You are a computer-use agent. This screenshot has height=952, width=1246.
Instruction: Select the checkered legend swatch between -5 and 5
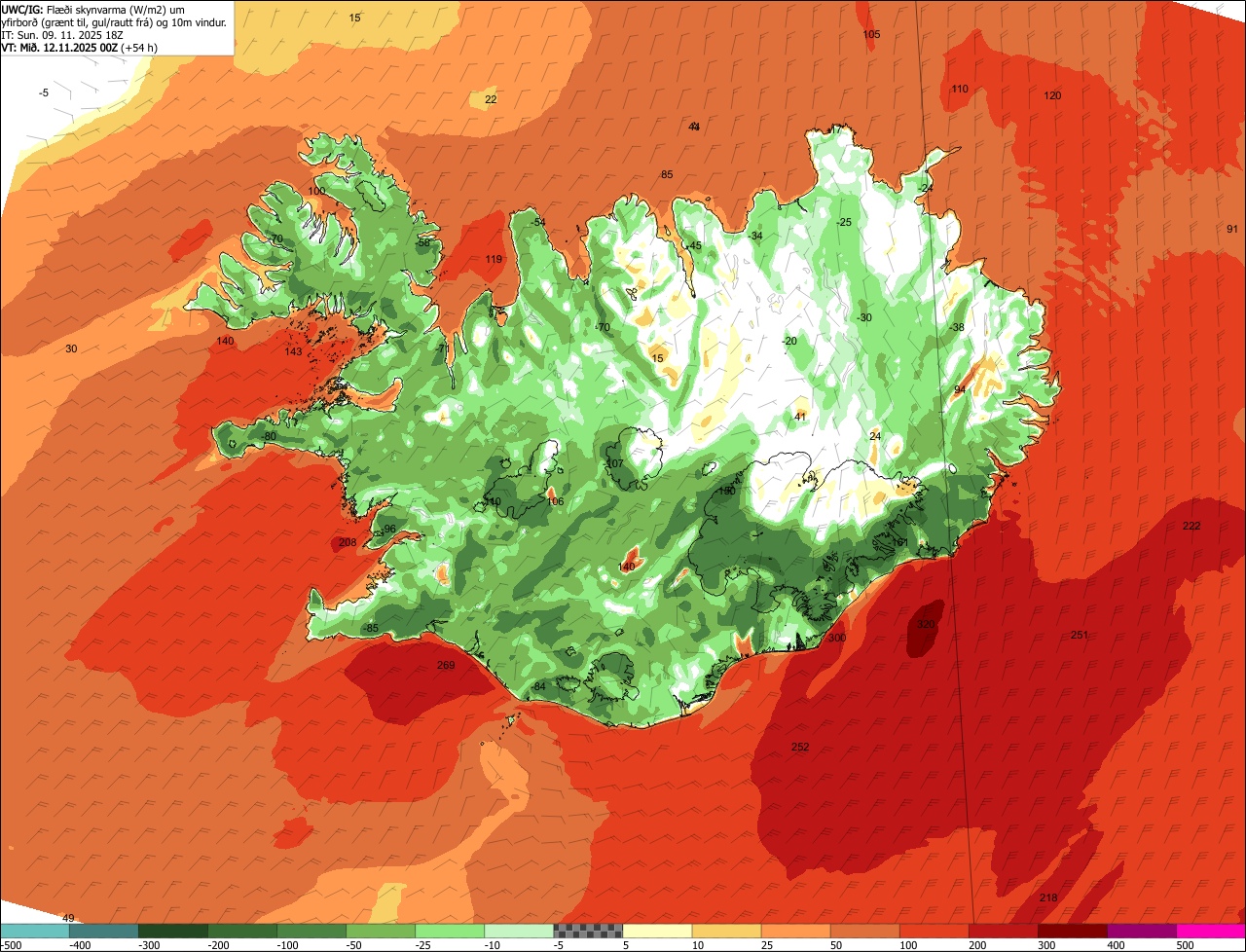(x=589, y=931)
